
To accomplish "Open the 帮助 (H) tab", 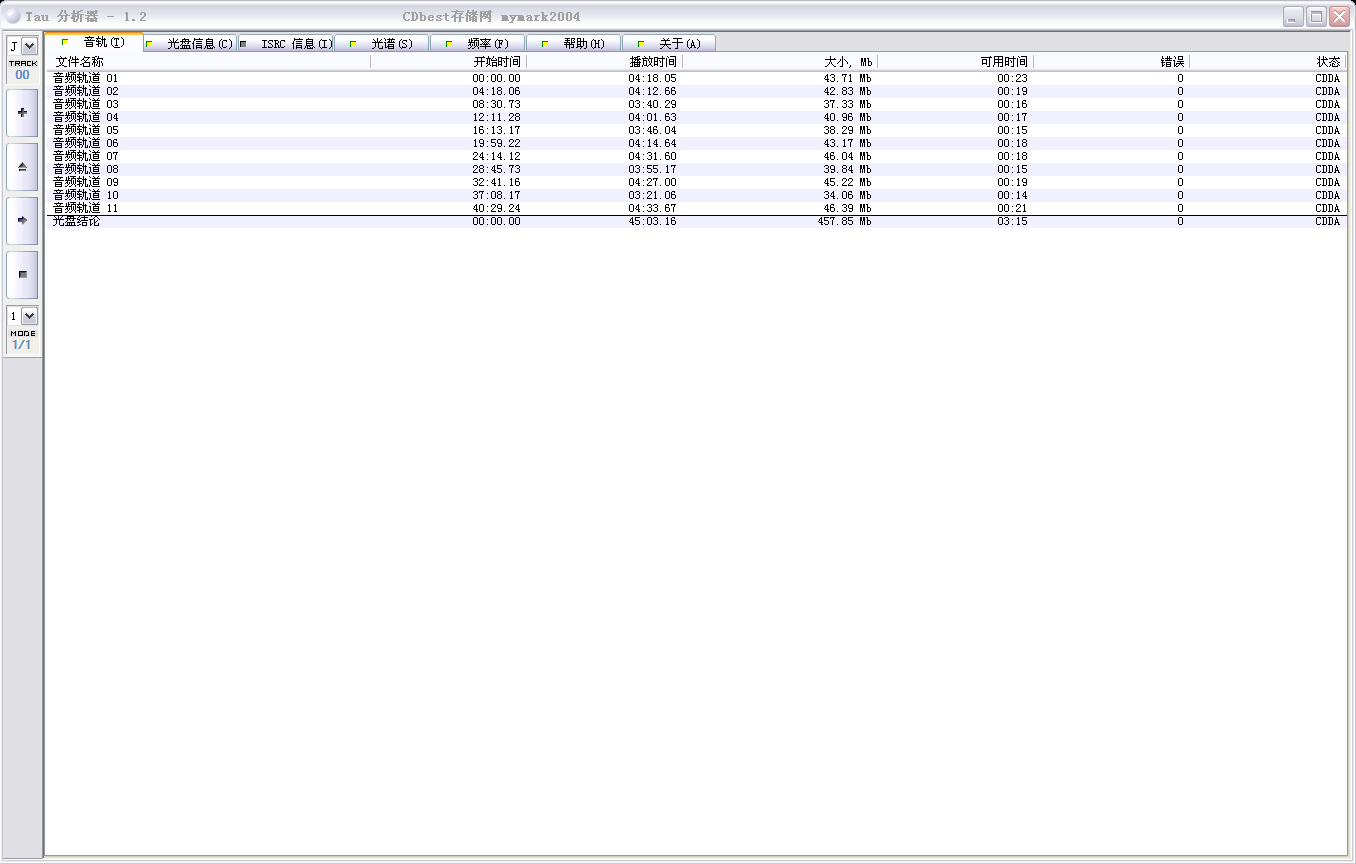I will [574, 43].
